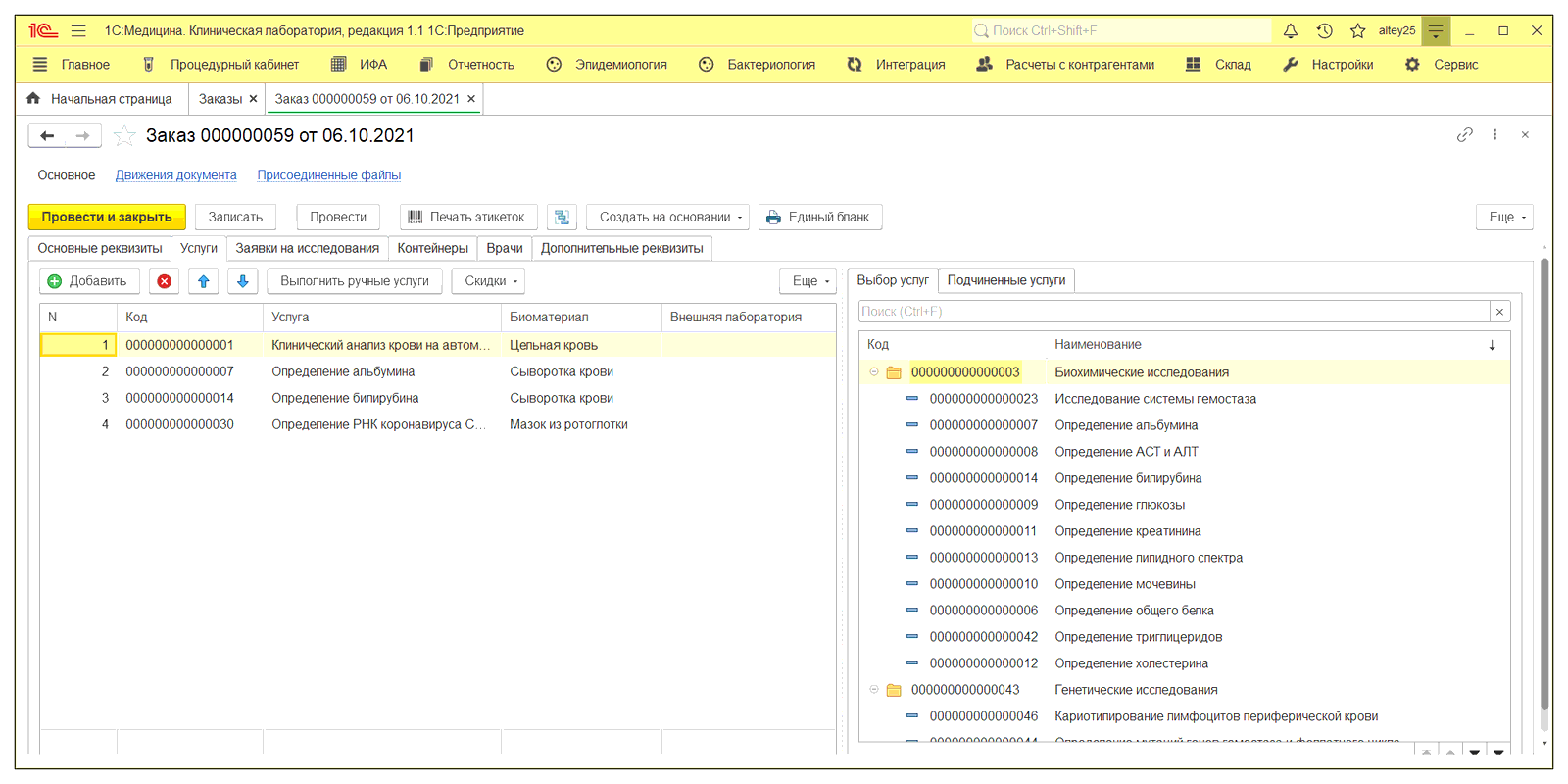Screen dimensions: 1568x784
Task: Open Движения документа link
Action: click(176, 175)
